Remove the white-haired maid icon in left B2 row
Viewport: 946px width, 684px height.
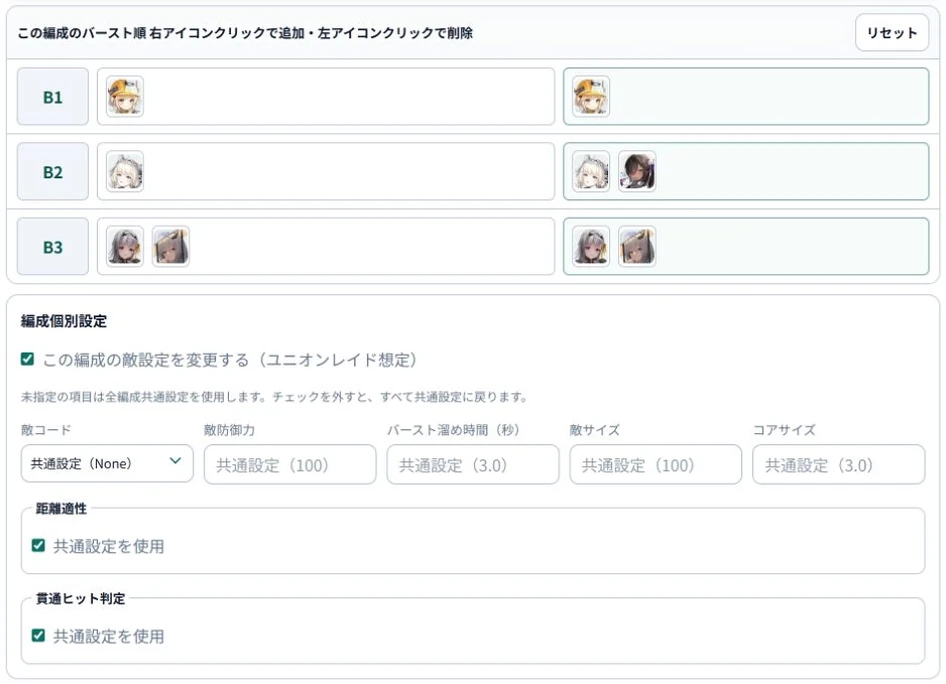pos(125,171)
